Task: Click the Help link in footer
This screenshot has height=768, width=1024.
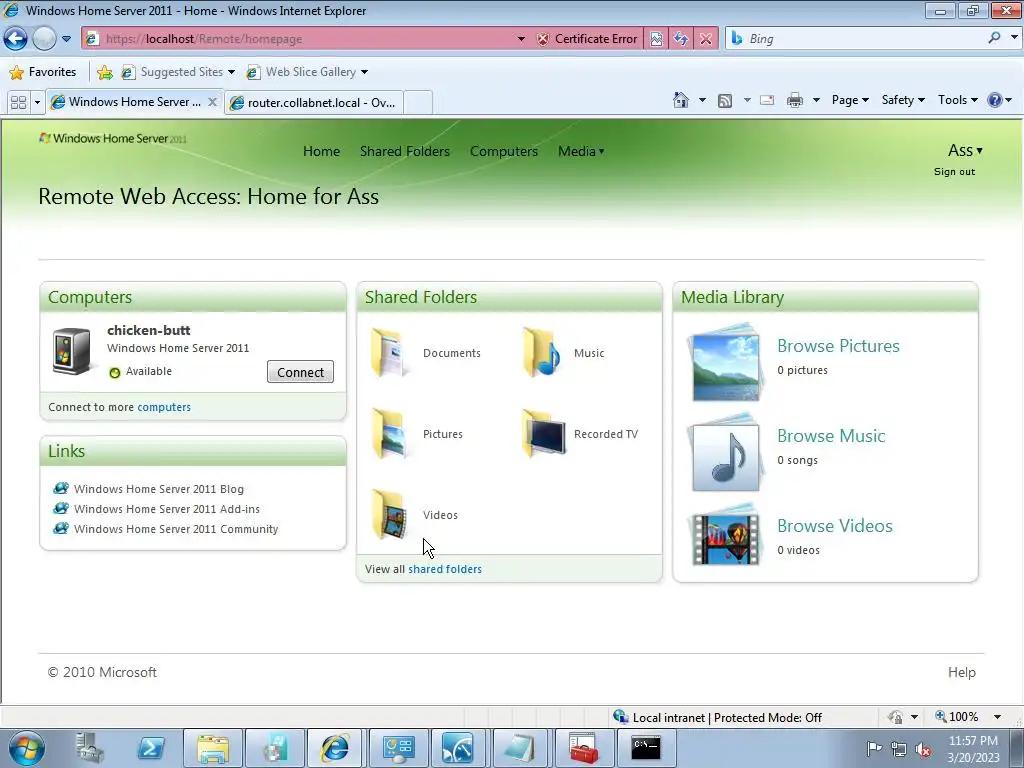Action: [961, 672]
